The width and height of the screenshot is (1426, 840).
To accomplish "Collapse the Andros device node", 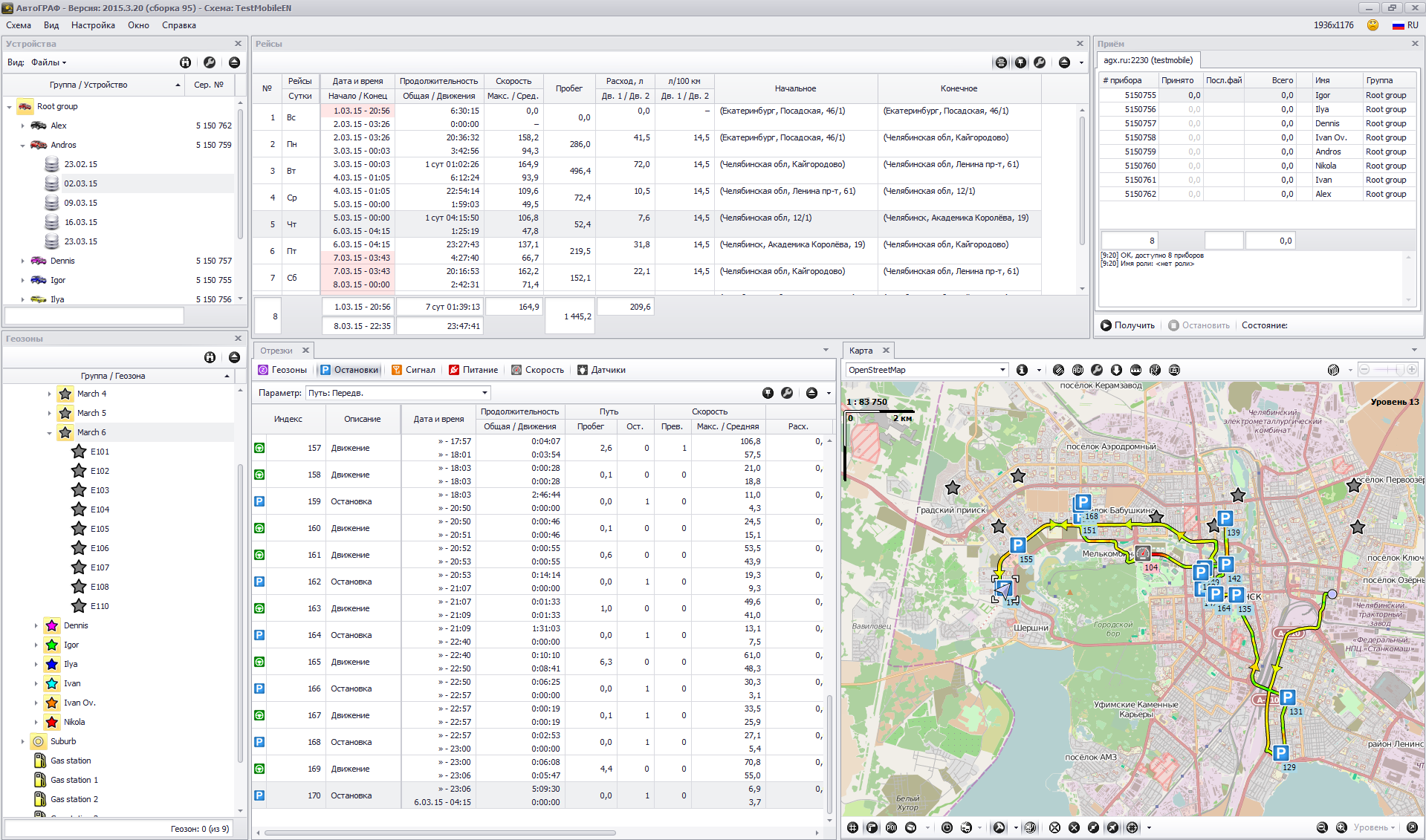I will [x=23, y=145].
